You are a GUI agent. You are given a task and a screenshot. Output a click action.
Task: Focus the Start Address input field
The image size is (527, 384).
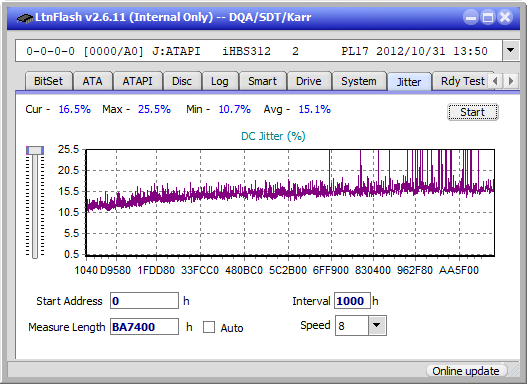[145, 301]
